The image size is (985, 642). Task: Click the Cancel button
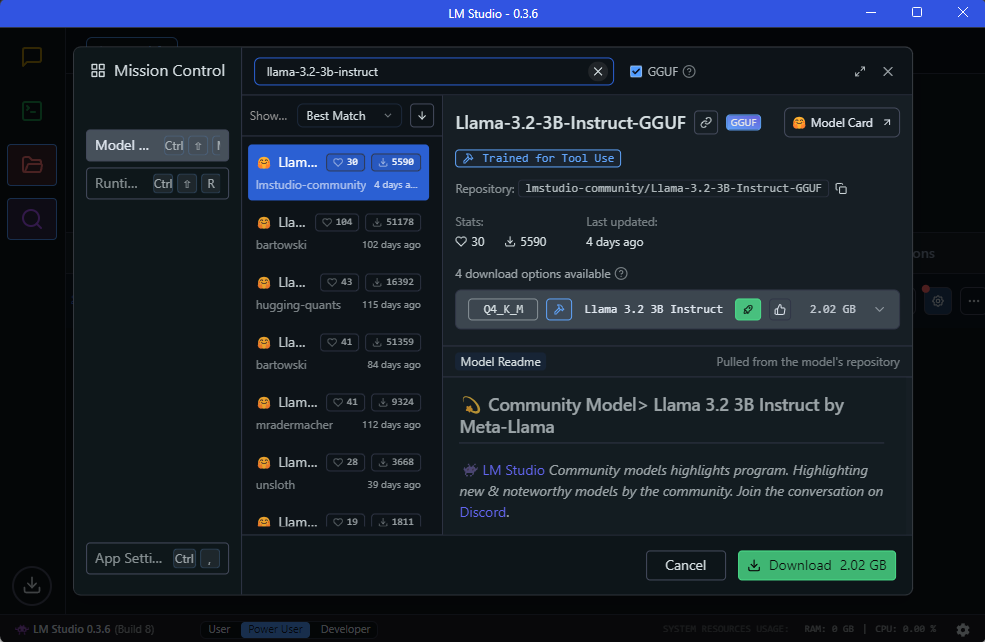[685, 565]
